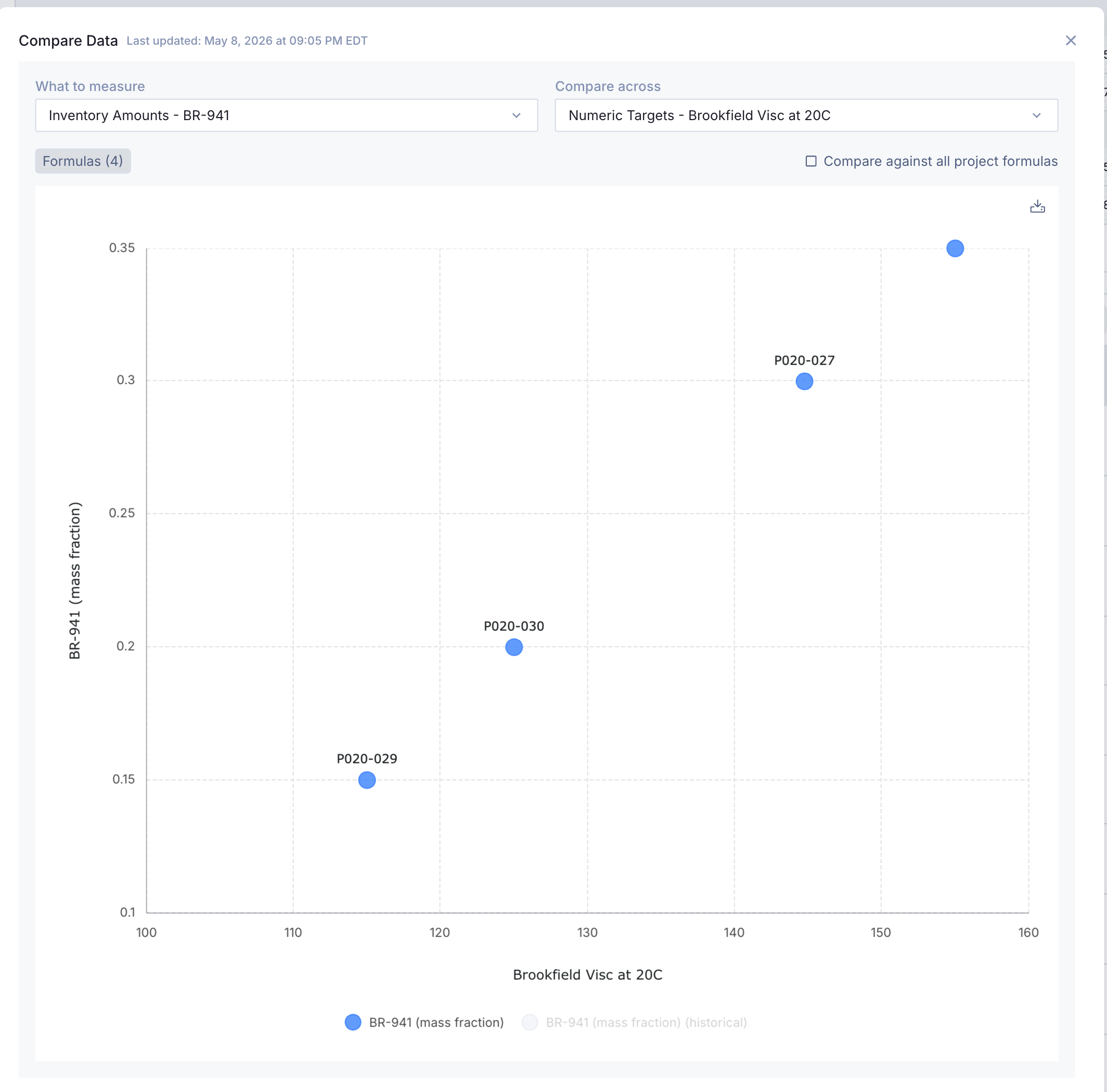
Task: Download the chart via export icon
Action: [1037, 207]
